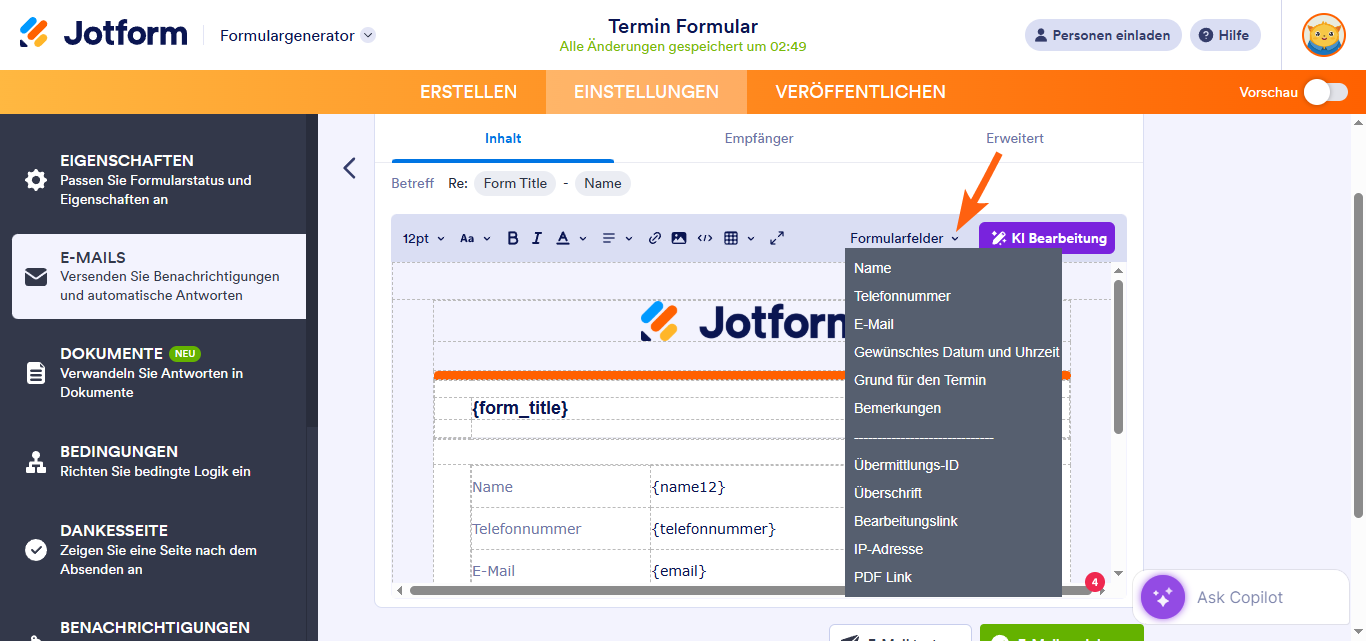Insert an image into the email body

coord(680,238)
